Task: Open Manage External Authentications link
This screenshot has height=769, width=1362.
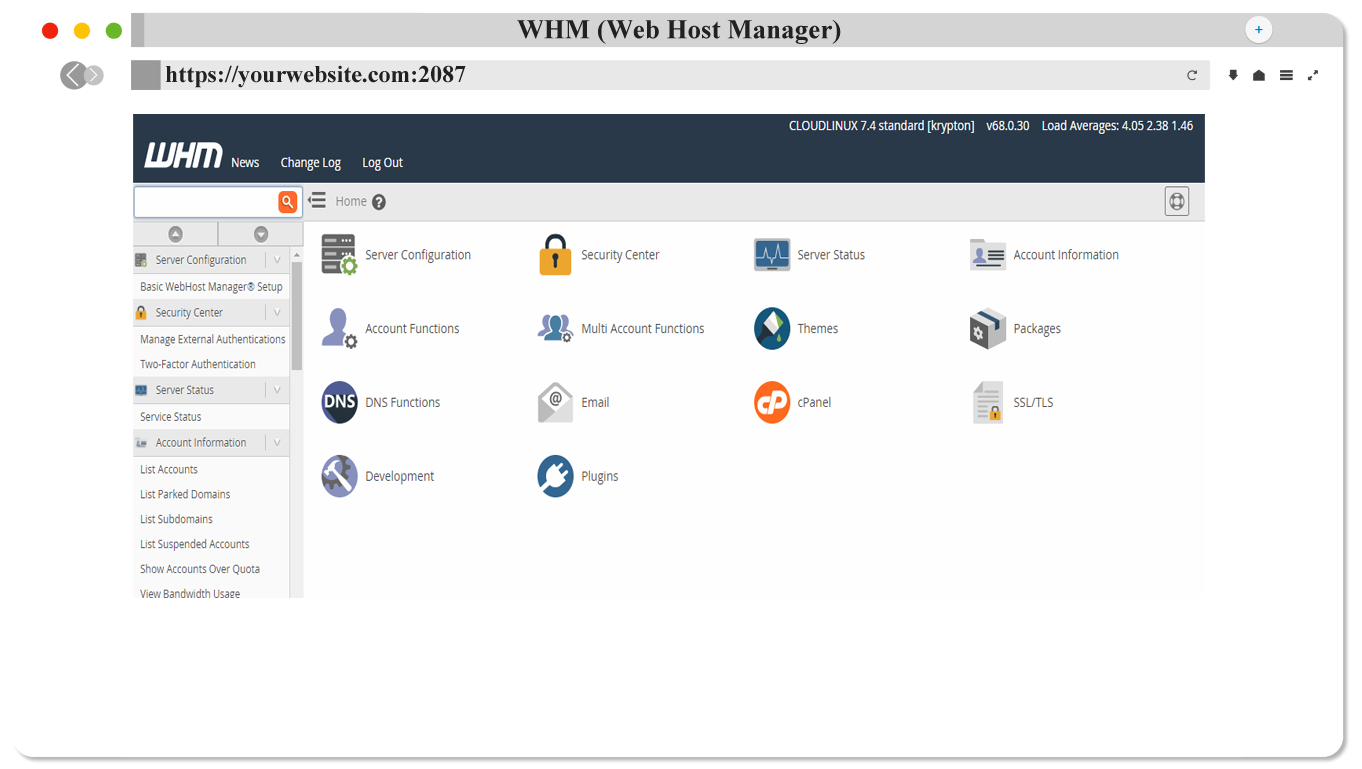Action: pos(213,340)
